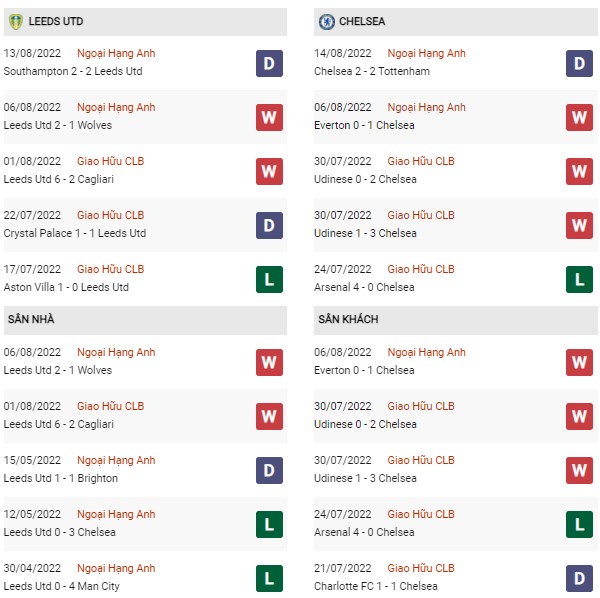This screenshot has height=598, width=600.
Task: Select the Chelsea 2-2 Tottenham match result
Action: click(372, 71)
